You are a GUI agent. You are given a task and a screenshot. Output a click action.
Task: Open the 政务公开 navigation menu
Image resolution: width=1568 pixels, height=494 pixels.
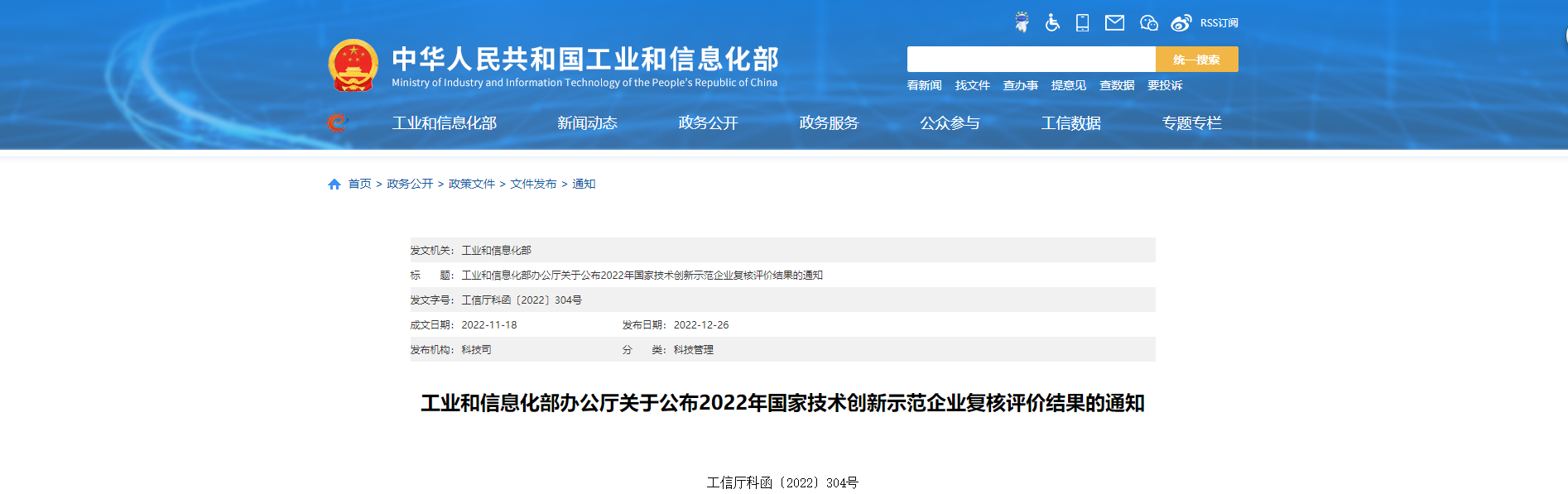(708, 123)
